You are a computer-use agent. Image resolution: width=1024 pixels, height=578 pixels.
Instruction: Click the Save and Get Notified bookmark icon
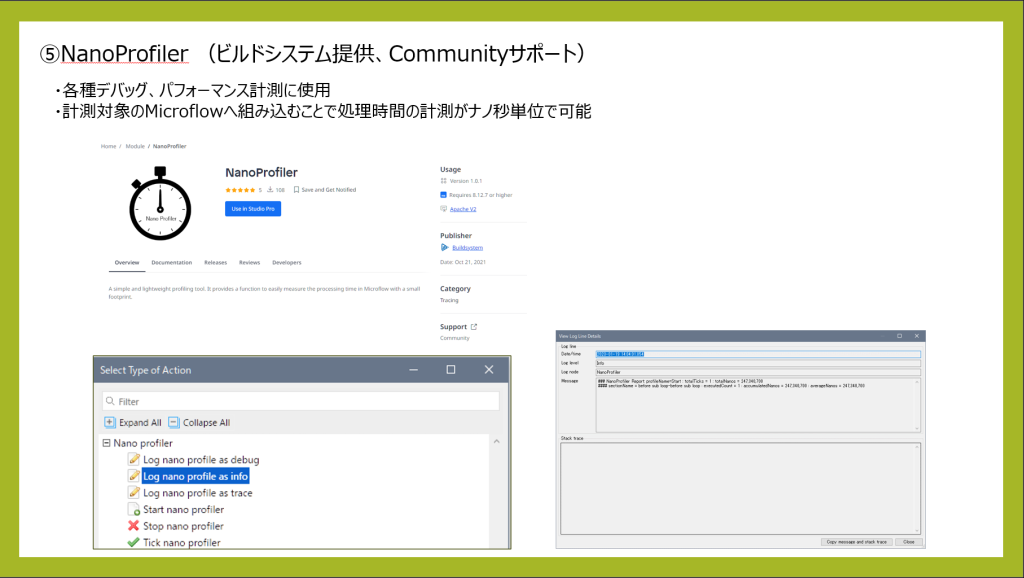pyautogui.click(x=296, y=189)
